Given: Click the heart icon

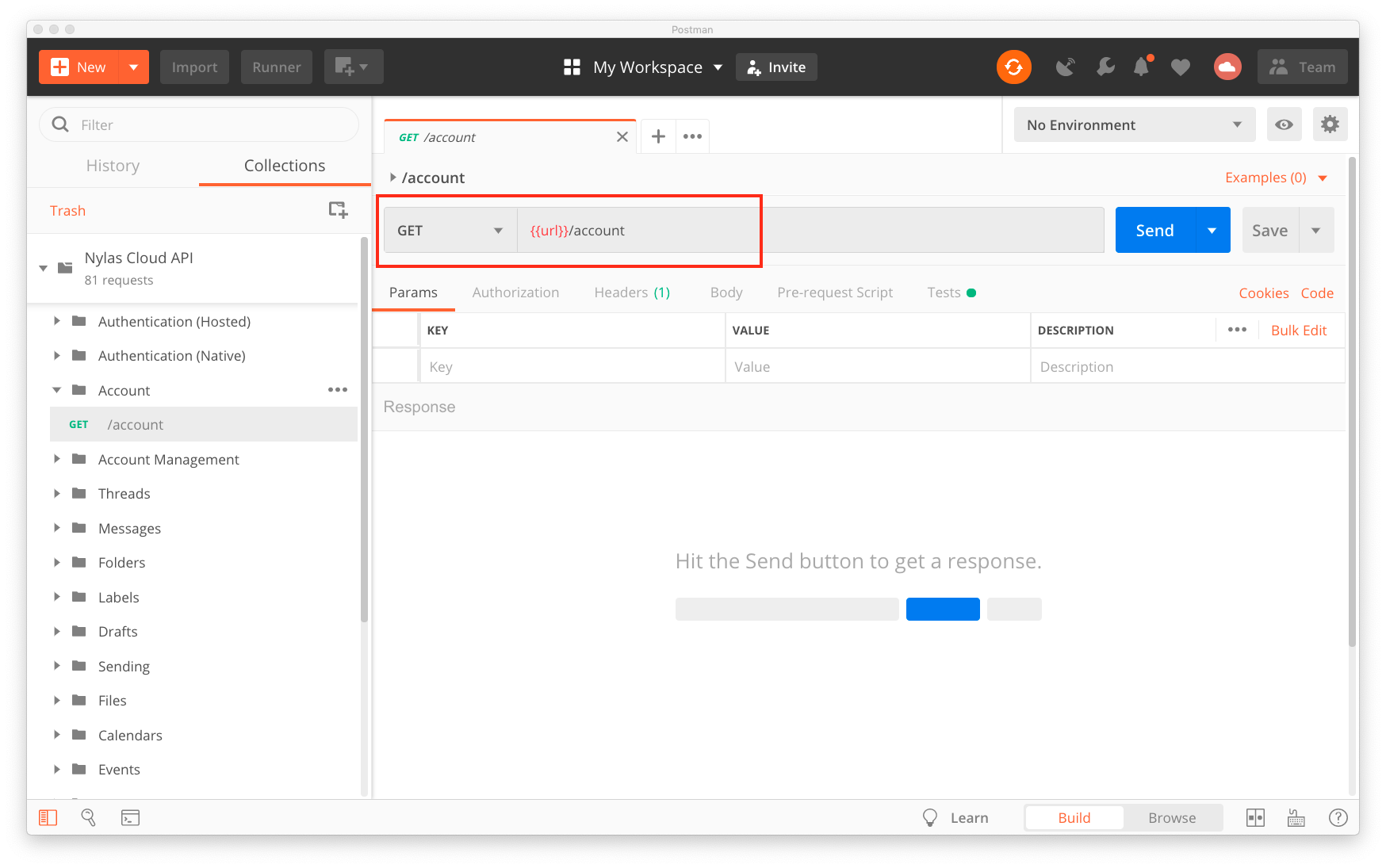Looking at the screenshot, I should (1181, 67).
